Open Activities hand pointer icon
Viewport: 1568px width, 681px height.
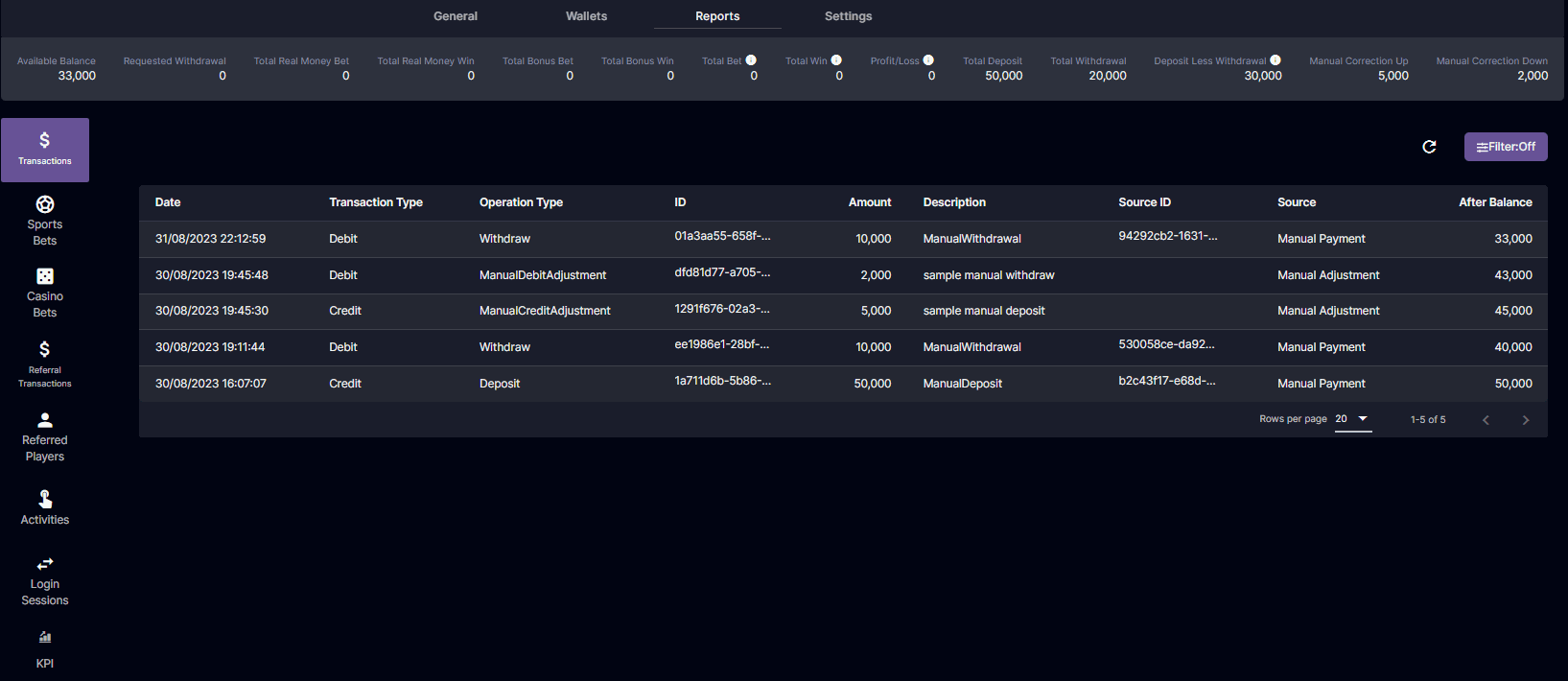[45, 499]
